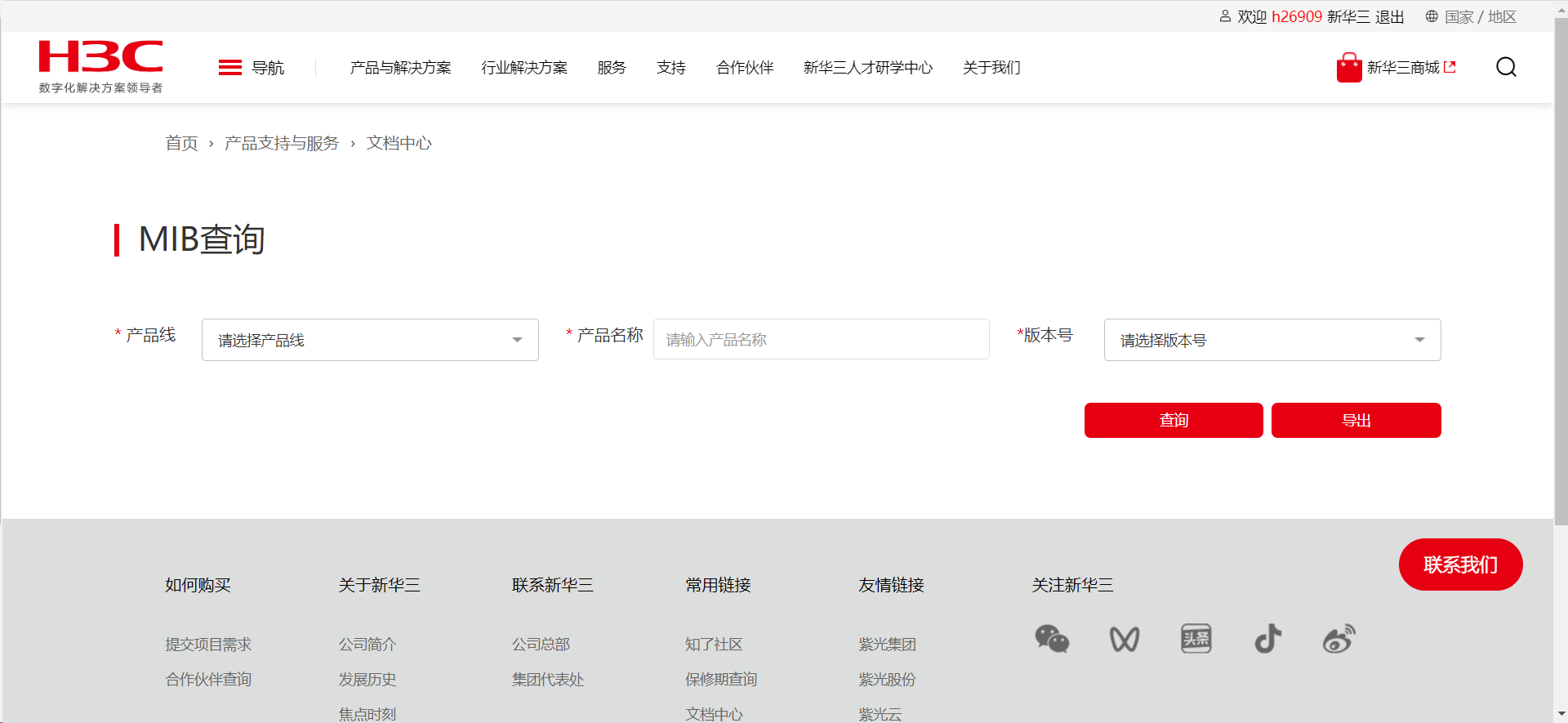
Task: Click the H3C logo
Action: pos(100,66)
